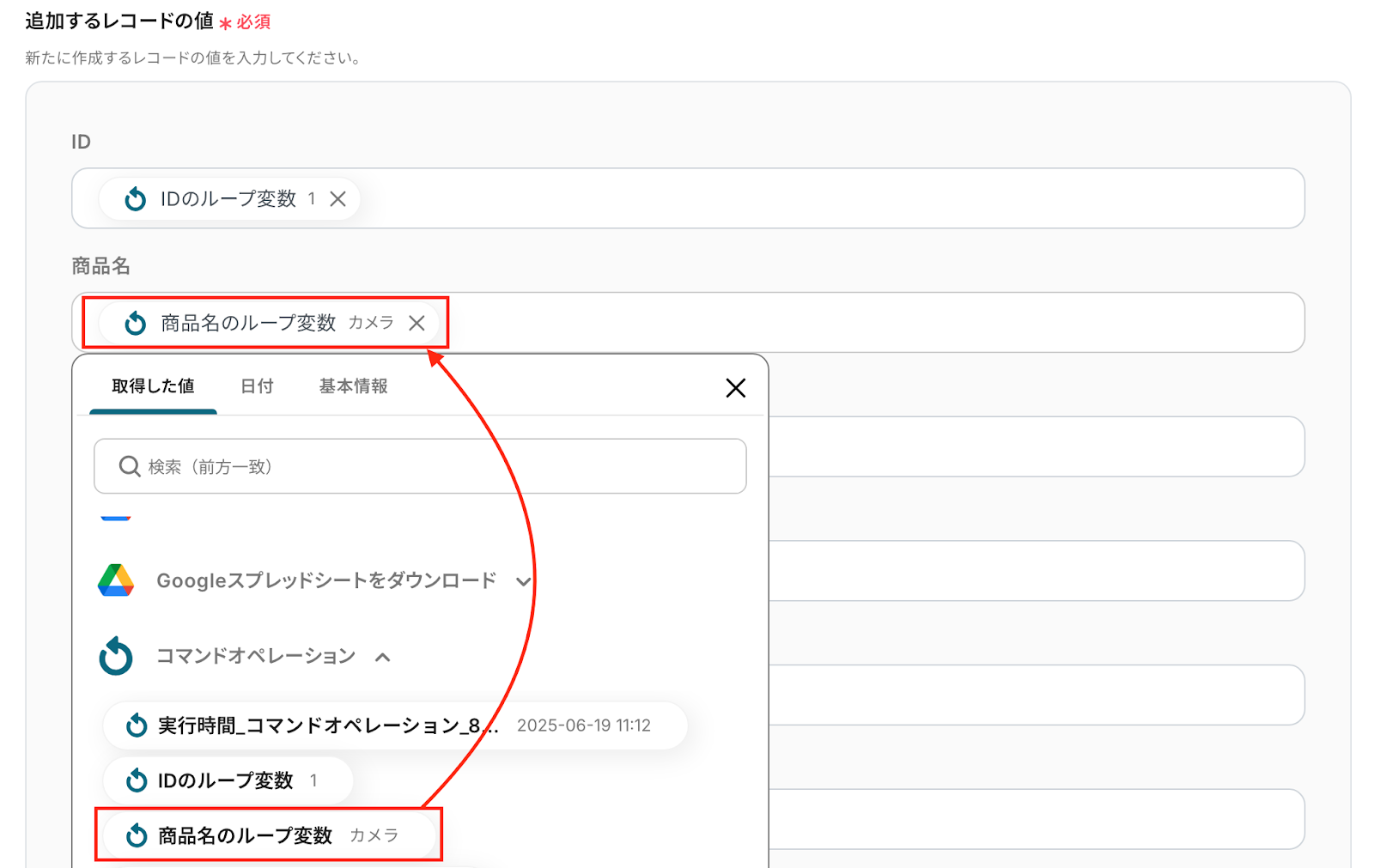Switch to the 基本情報 tab
Image resolution: width=1374 pixels, height=868 pixels.
point(354,386)
